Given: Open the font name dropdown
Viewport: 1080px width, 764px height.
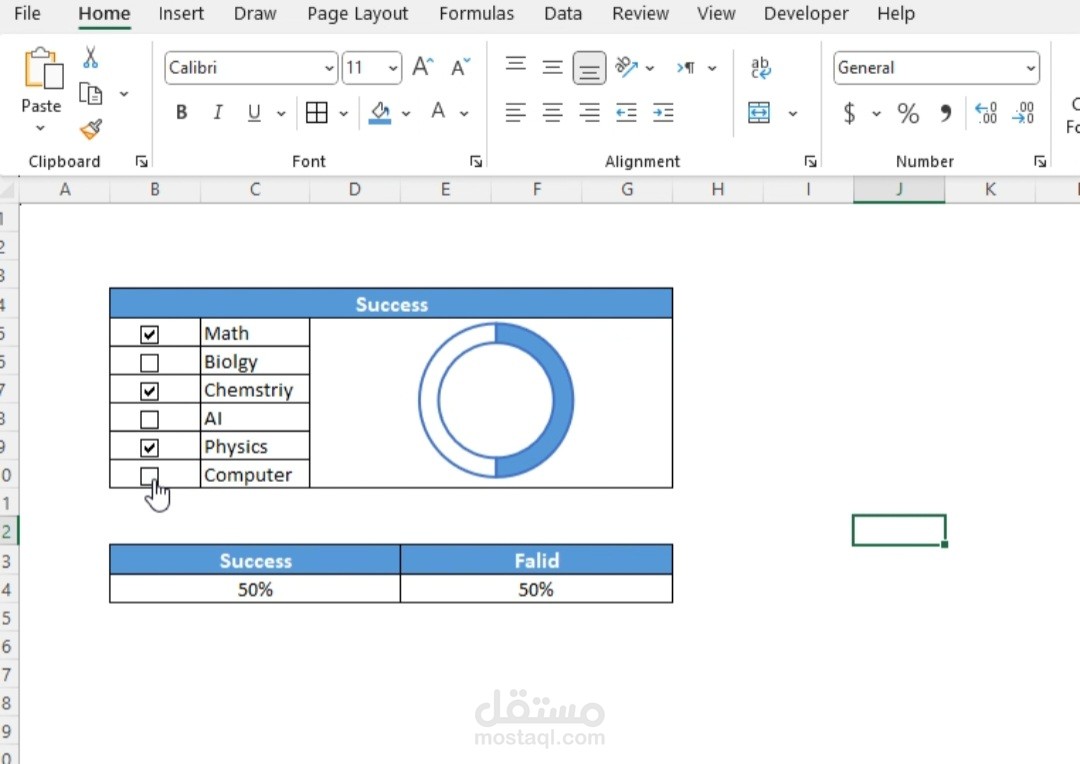Looking at the screenshot, I should point(329,68).
